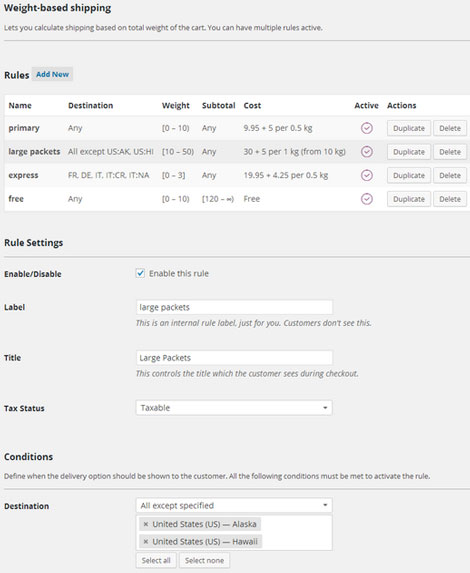
Task: Delete the free rule
Action: 450,199
